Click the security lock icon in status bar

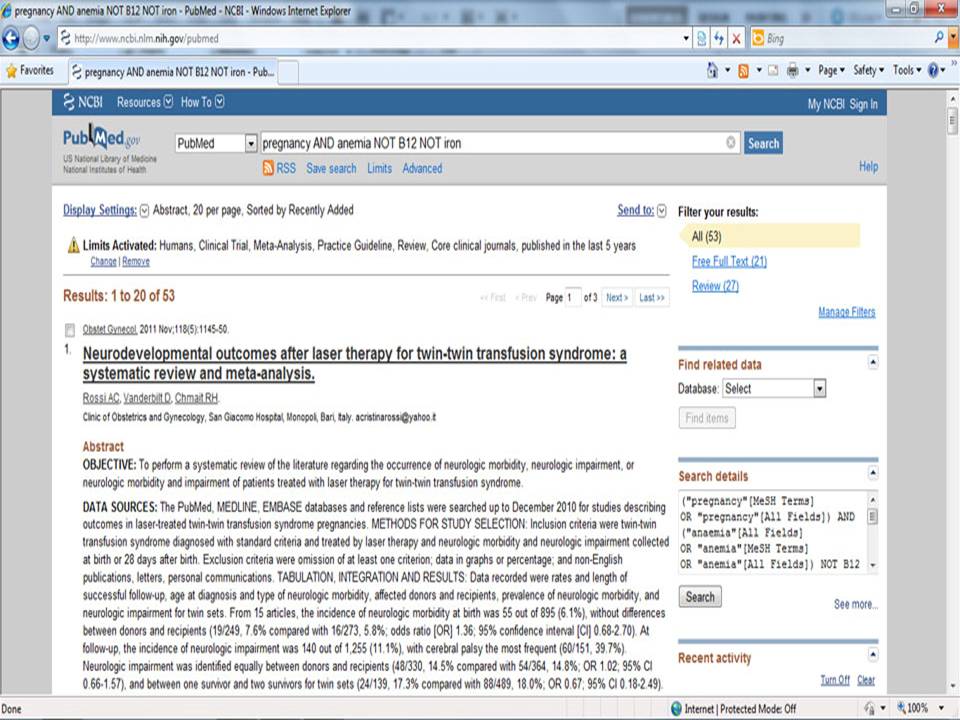869,708
